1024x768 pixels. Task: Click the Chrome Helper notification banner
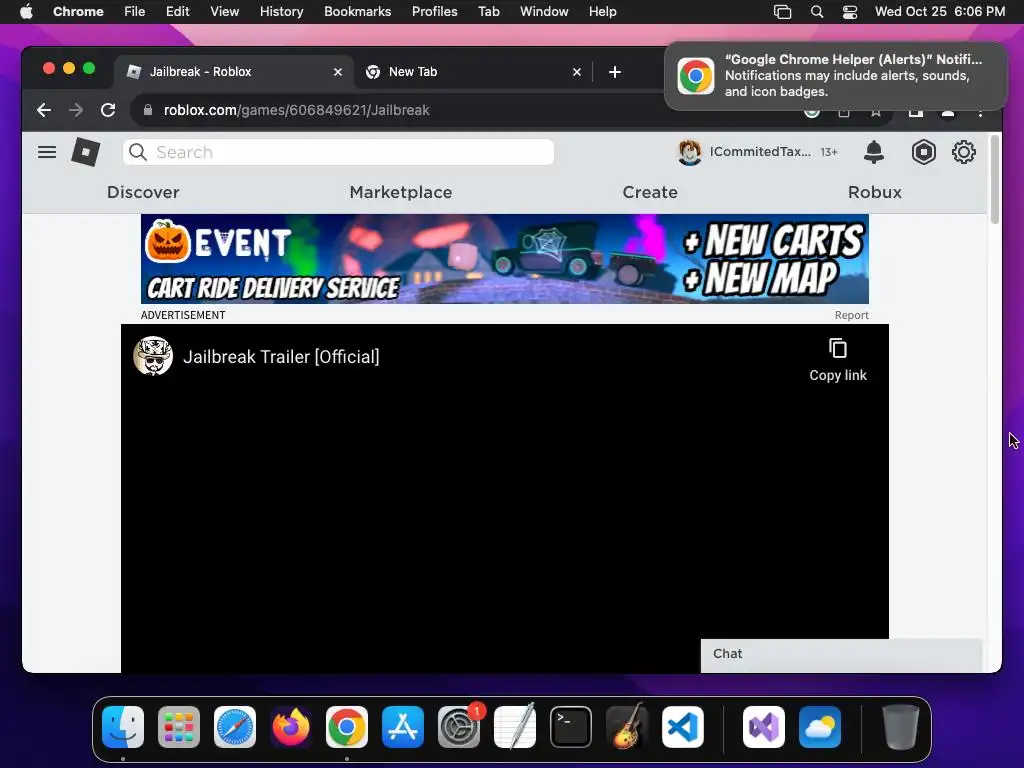(x=835, y=76)
